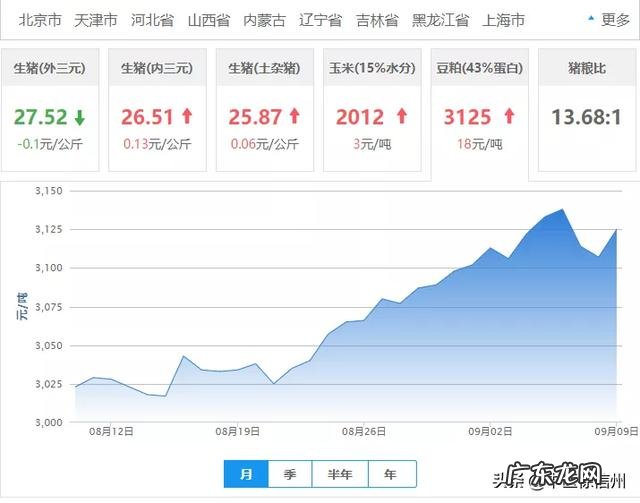Screen dimensions: 640x503
Task: Click the 3,125 y-axis label
Action: [49, 229]
